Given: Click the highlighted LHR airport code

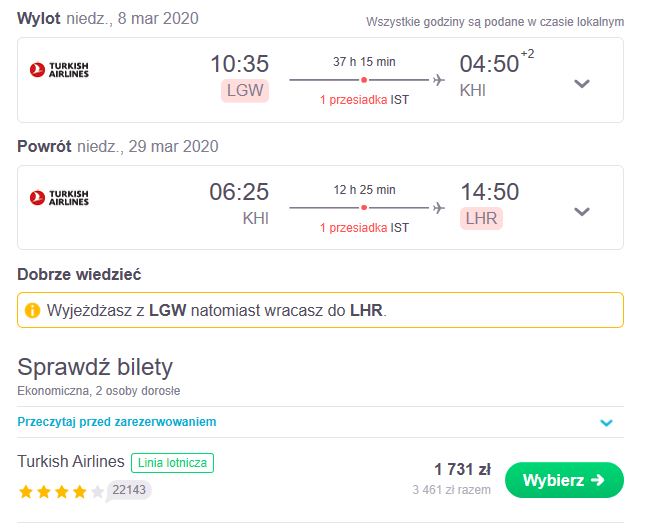Looking at the screenshot, I should coord(481,218).
